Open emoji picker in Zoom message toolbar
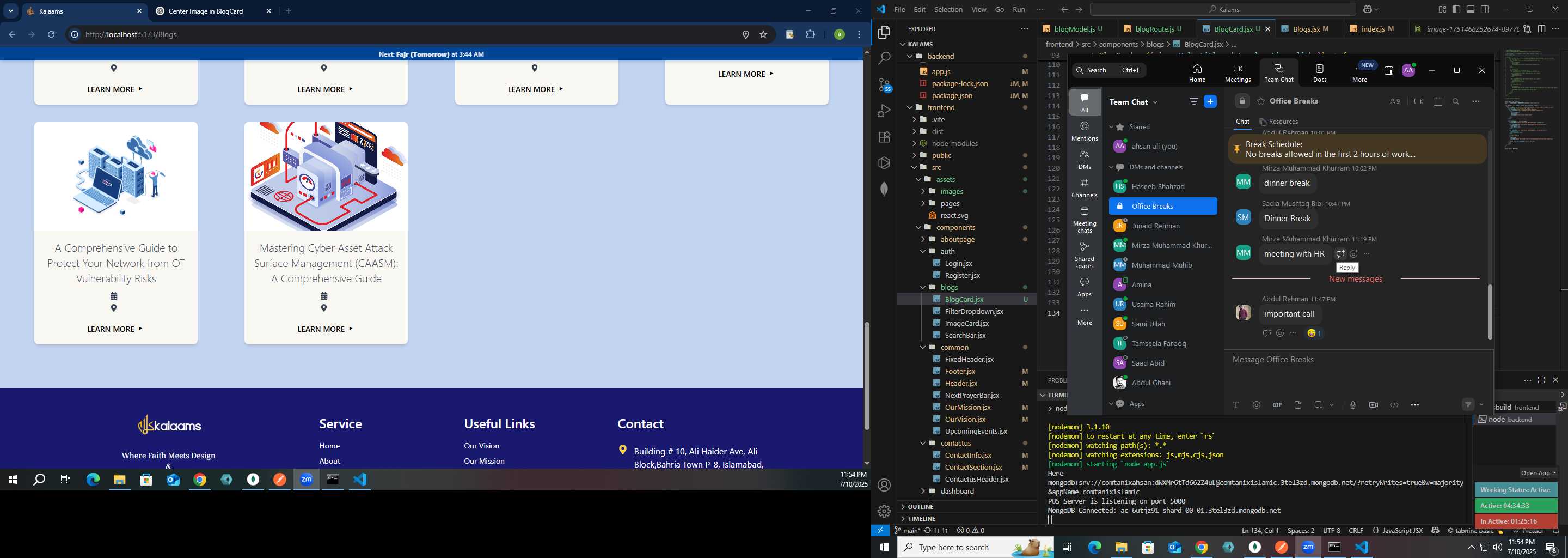Viewport: 1568px width, 558px height. [1257, 405]
